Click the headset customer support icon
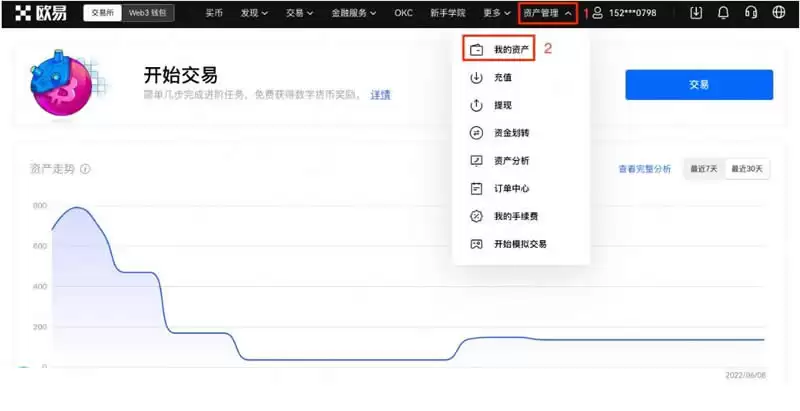The image size is (800, 411). [751, 14]
